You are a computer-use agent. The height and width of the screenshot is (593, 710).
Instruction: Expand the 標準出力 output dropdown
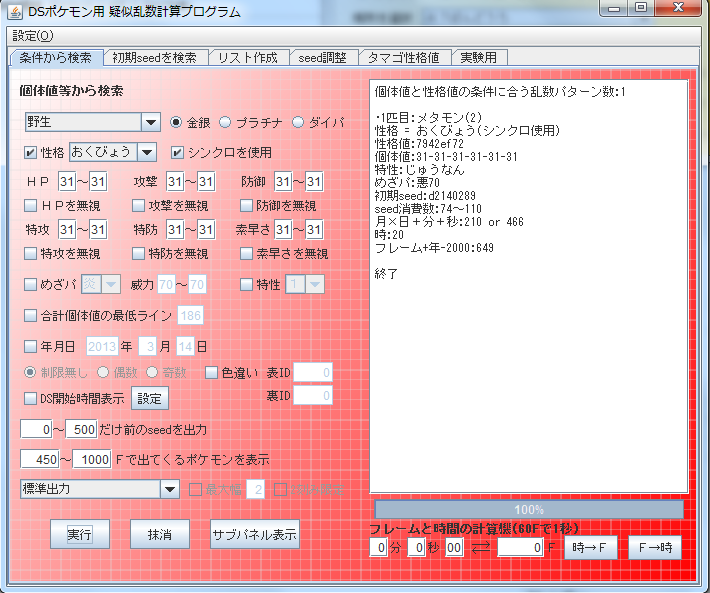point(170,489)
